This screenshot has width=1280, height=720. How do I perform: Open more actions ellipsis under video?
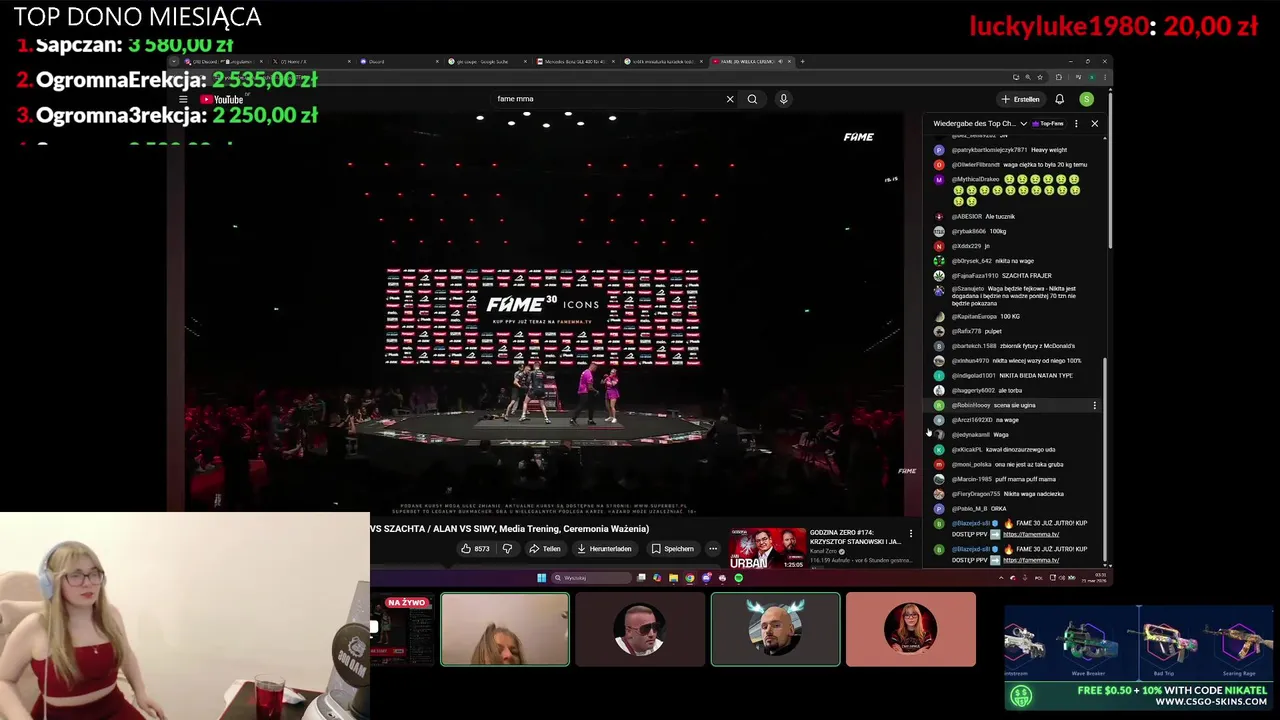pyautogui.click(x=713, y=548)
